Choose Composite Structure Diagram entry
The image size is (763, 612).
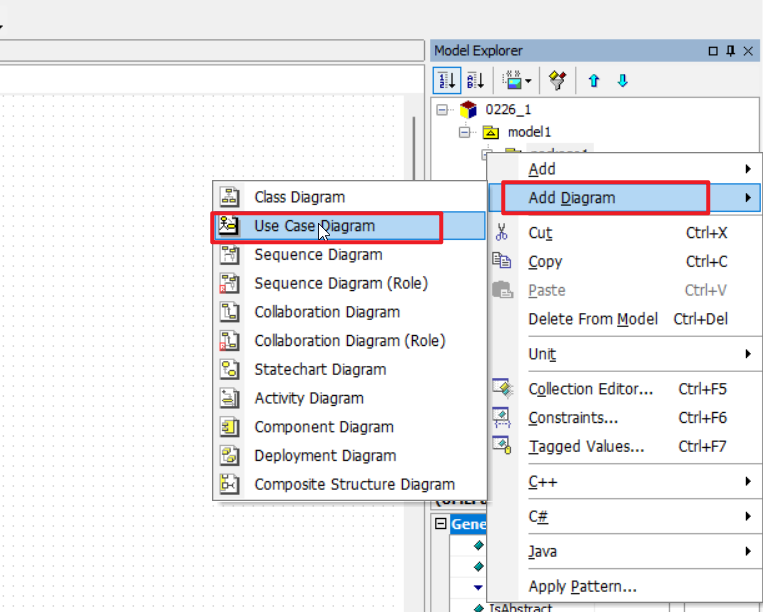pyautogui.click(x=349, y=484)
